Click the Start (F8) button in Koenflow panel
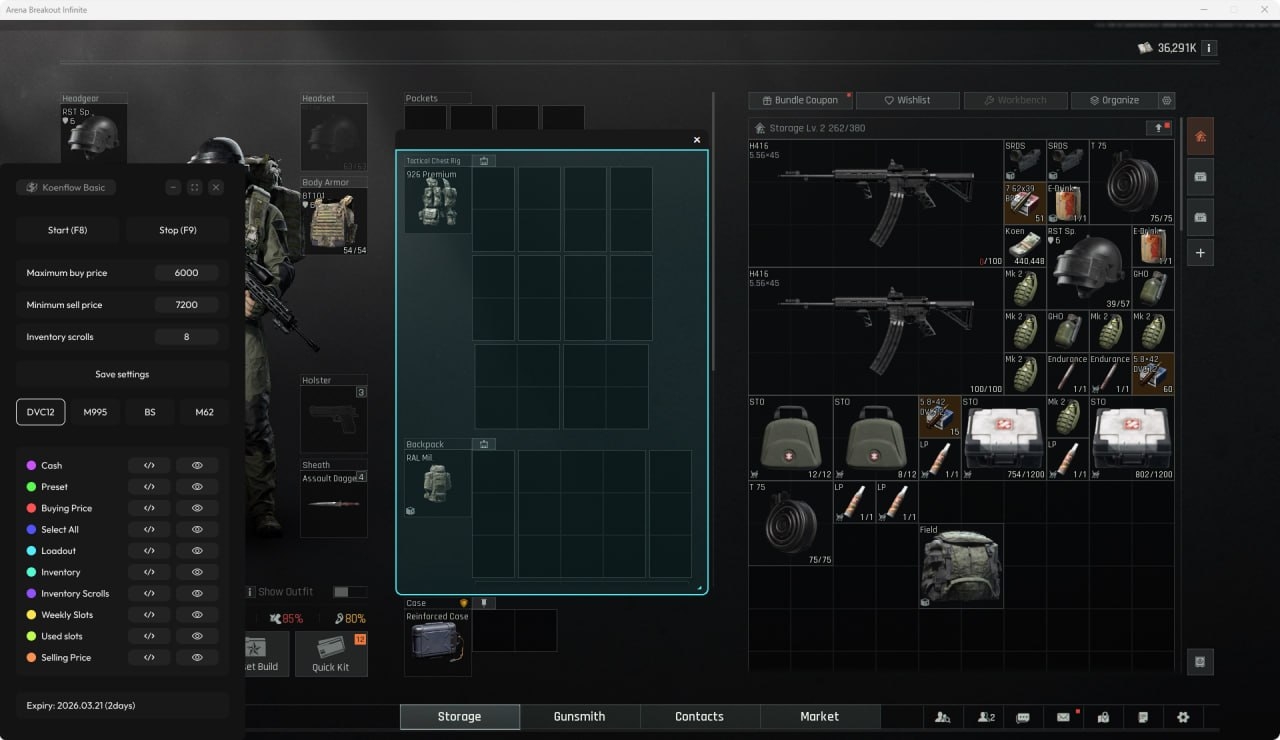 pos(68,230)
